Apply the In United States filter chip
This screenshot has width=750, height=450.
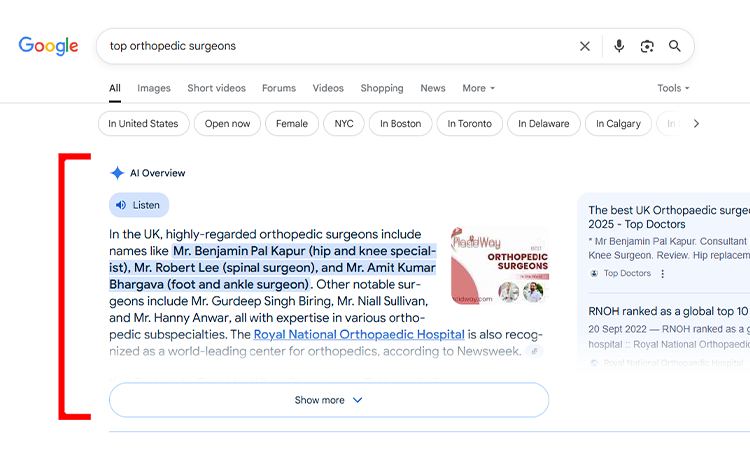143,123
